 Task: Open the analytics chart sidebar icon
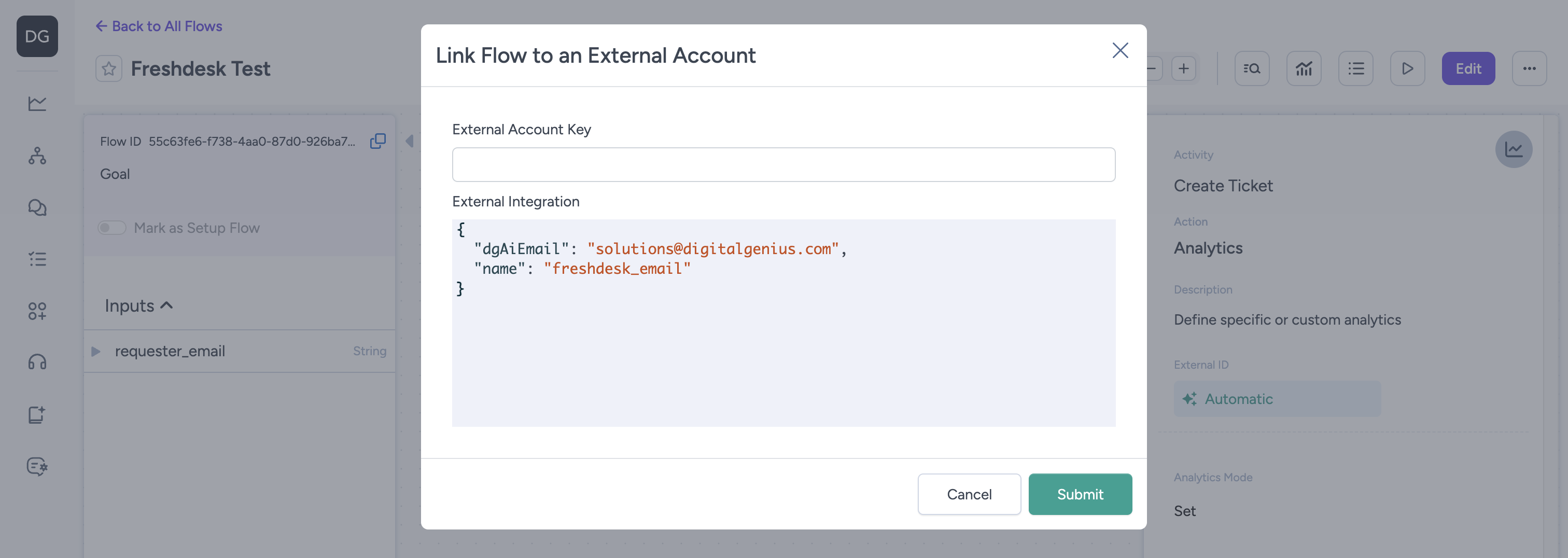(x=37, y=103)
